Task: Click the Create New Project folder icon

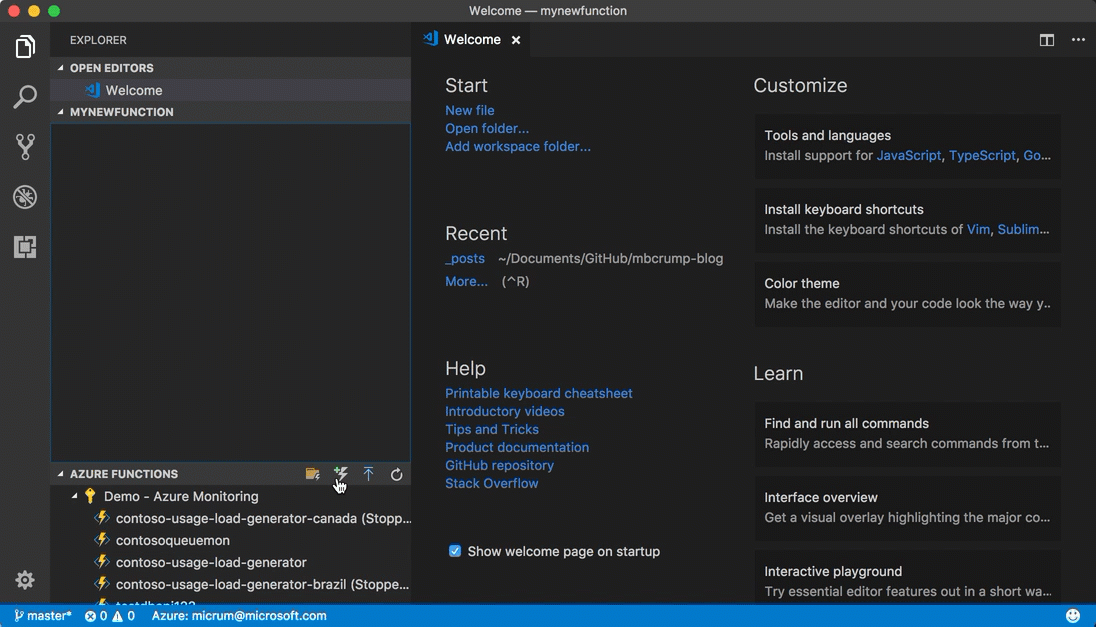Action: 313,474
